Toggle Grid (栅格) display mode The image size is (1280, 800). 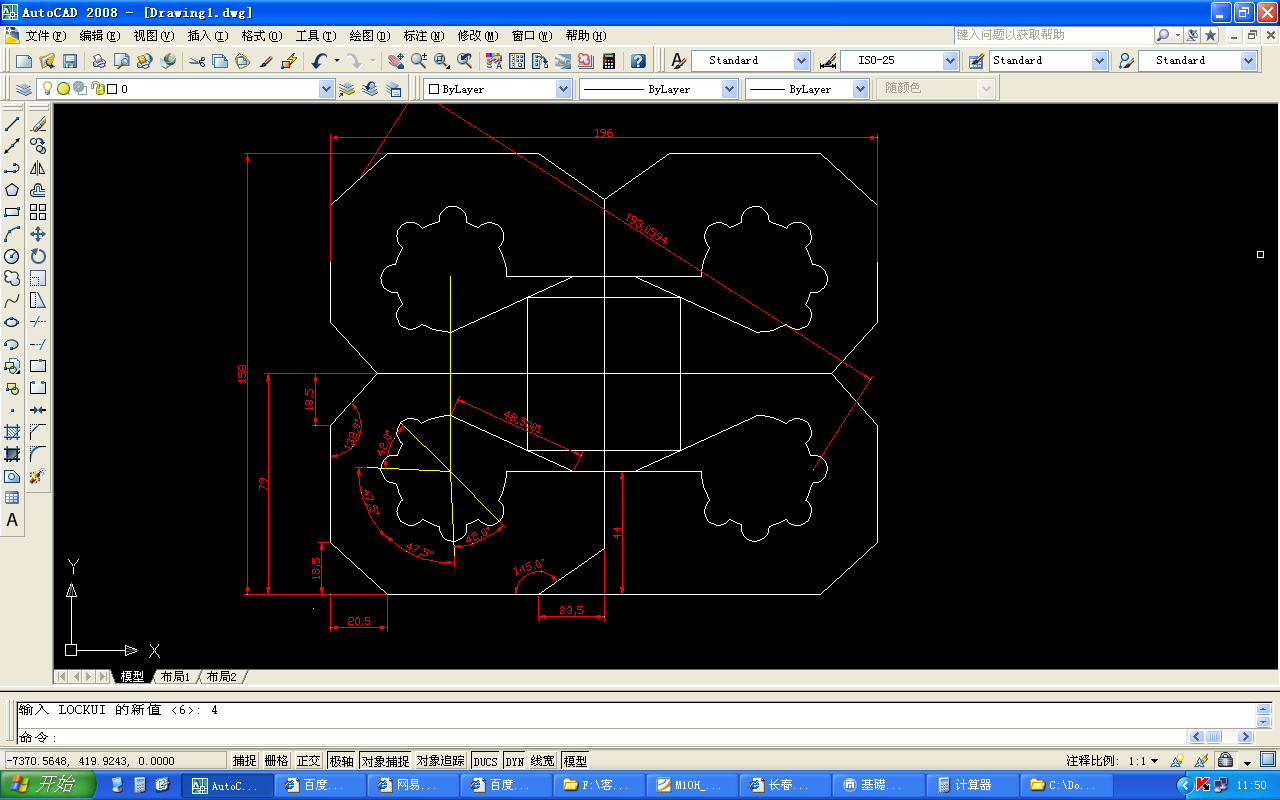pyautogui.click(x=276, y=761)
